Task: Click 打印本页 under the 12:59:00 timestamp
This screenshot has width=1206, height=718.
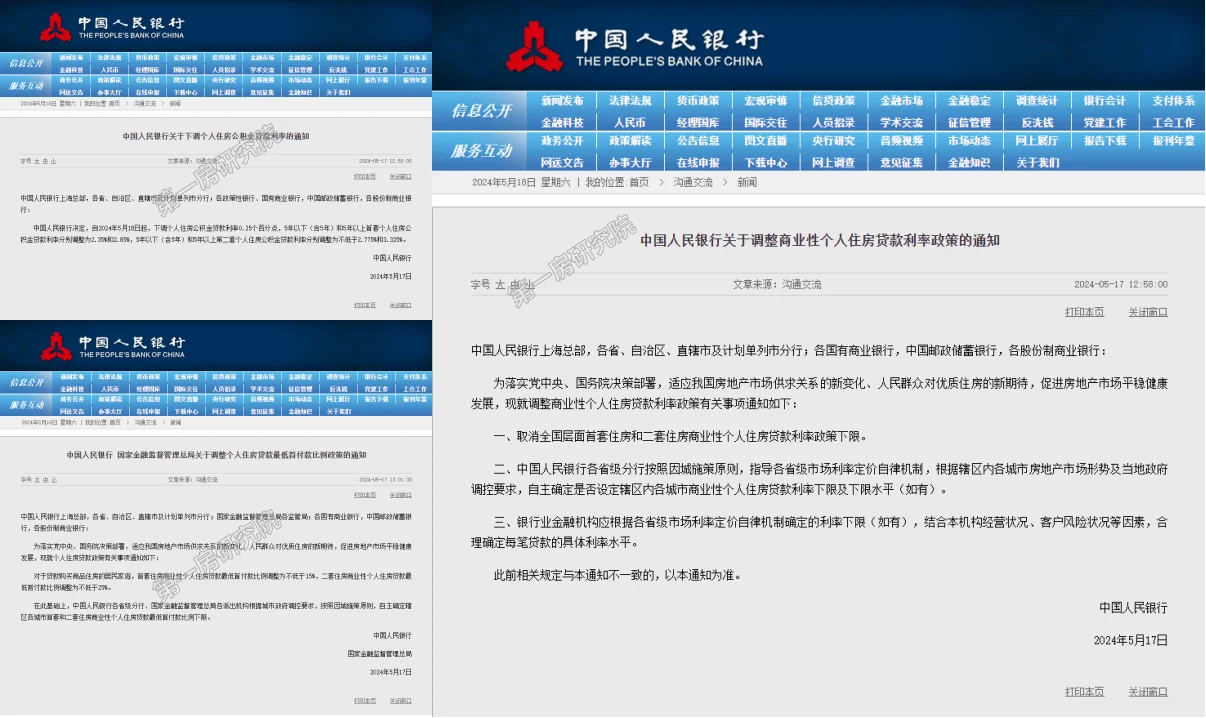Action: [x=366, y=175]
